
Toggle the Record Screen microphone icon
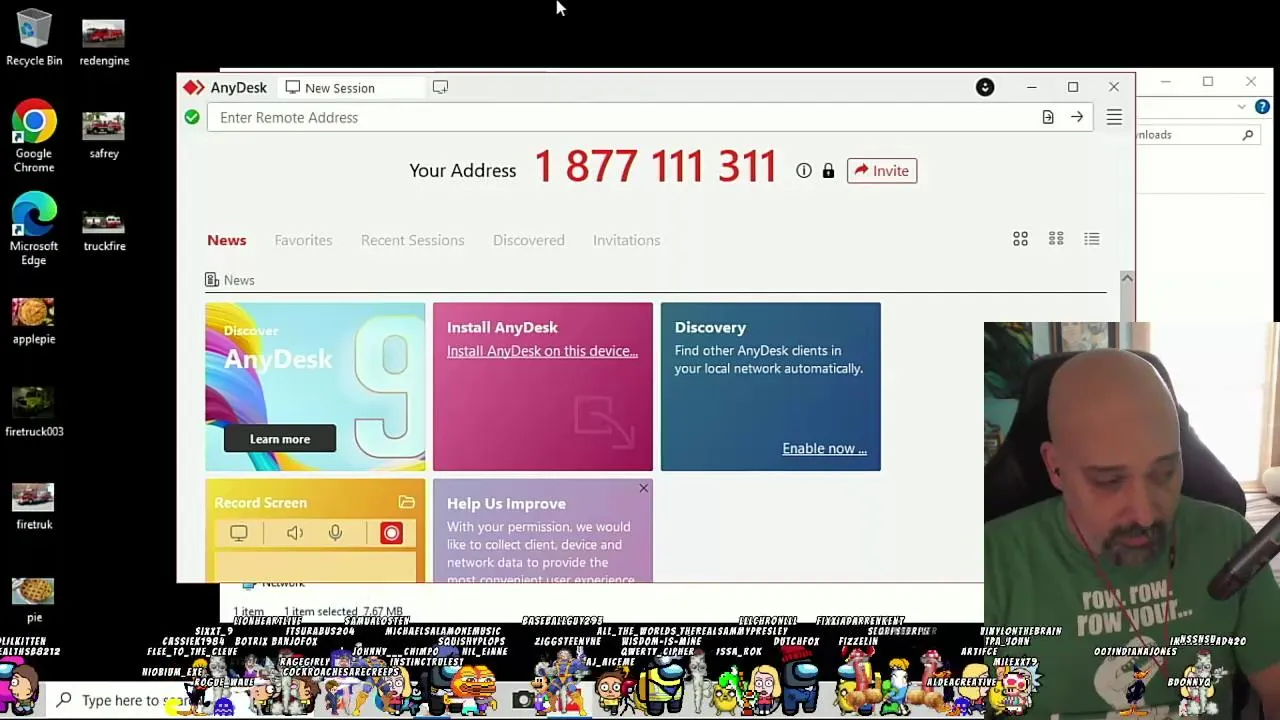[x=336, y=533]
